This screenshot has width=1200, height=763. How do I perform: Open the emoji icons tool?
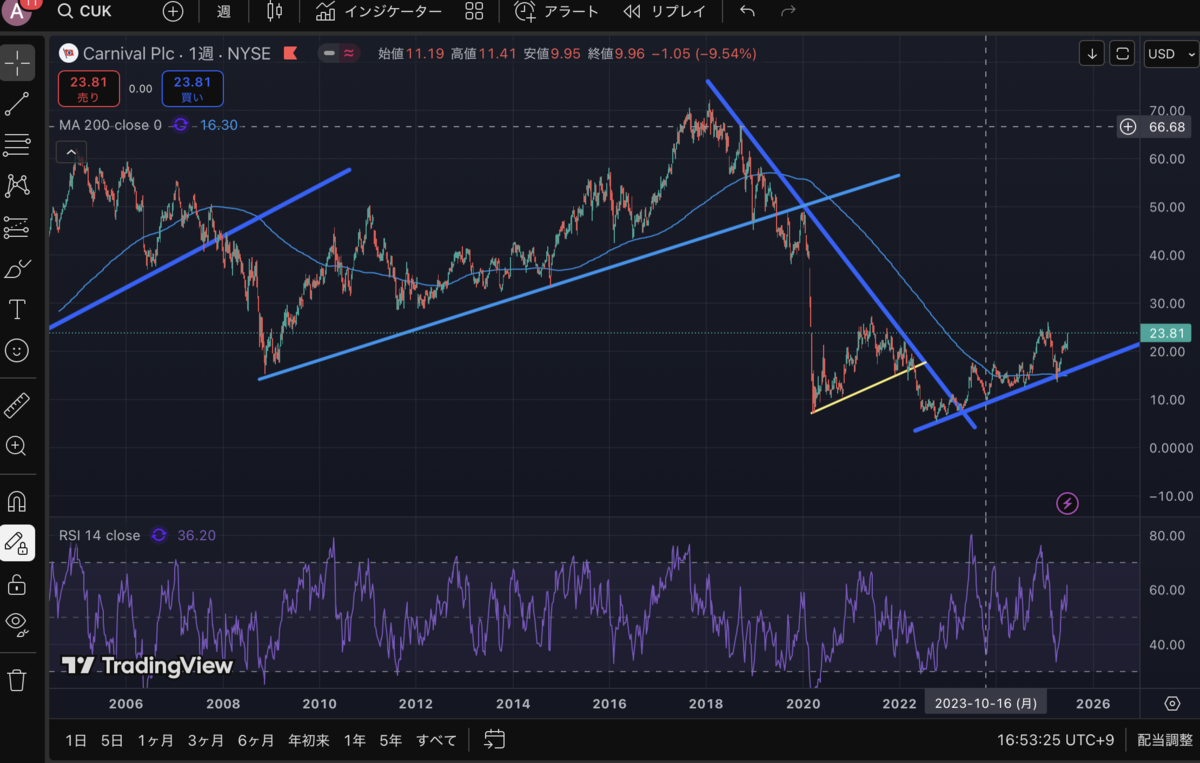tap(17, 351)
